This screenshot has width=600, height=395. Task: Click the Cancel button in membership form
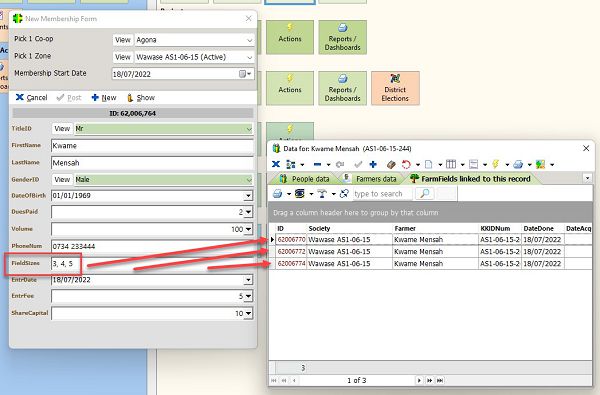pos(31,98)
